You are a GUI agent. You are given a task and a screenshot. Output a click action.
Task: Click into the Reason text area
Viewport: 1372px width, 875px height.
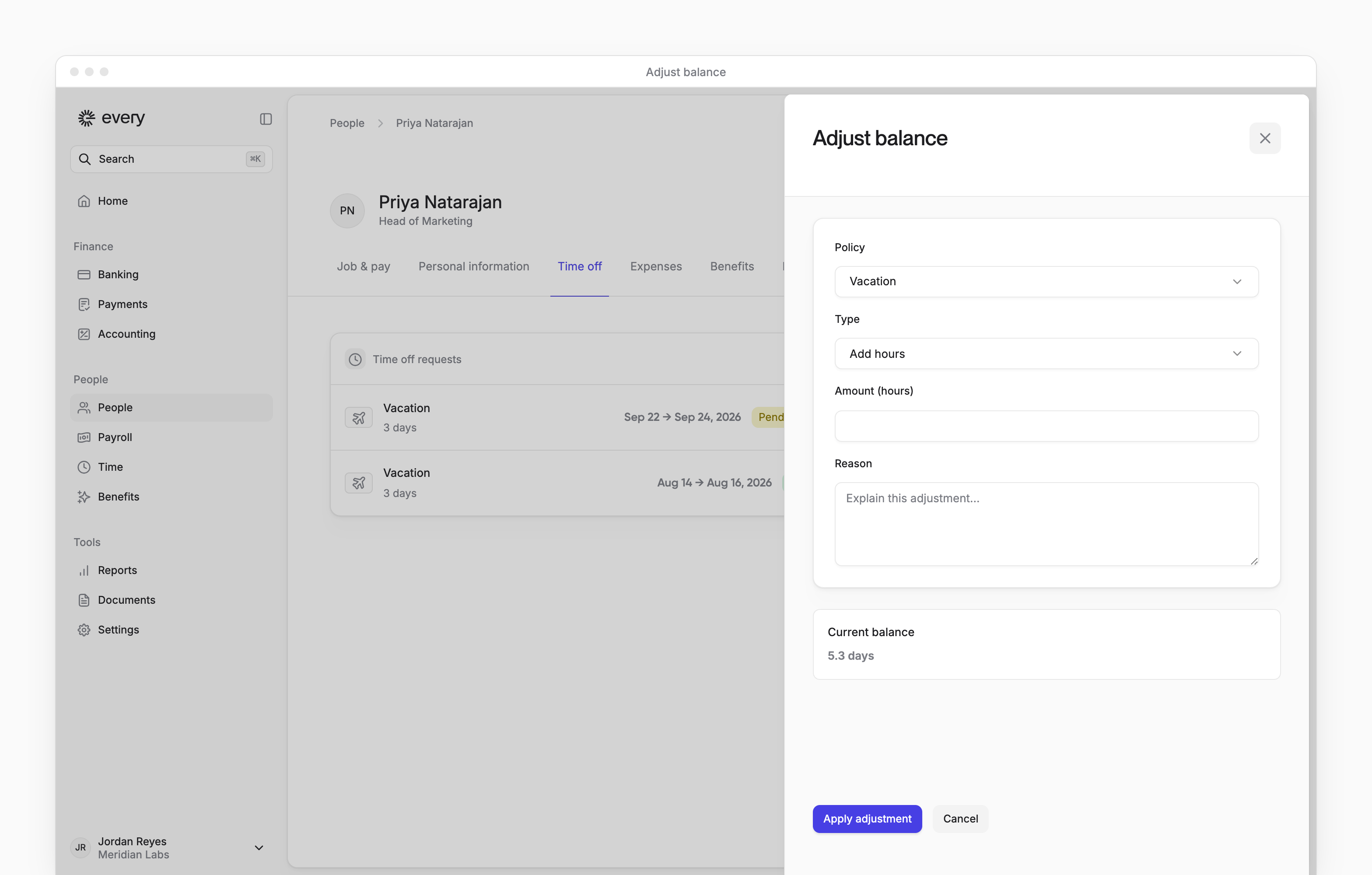1046,524
